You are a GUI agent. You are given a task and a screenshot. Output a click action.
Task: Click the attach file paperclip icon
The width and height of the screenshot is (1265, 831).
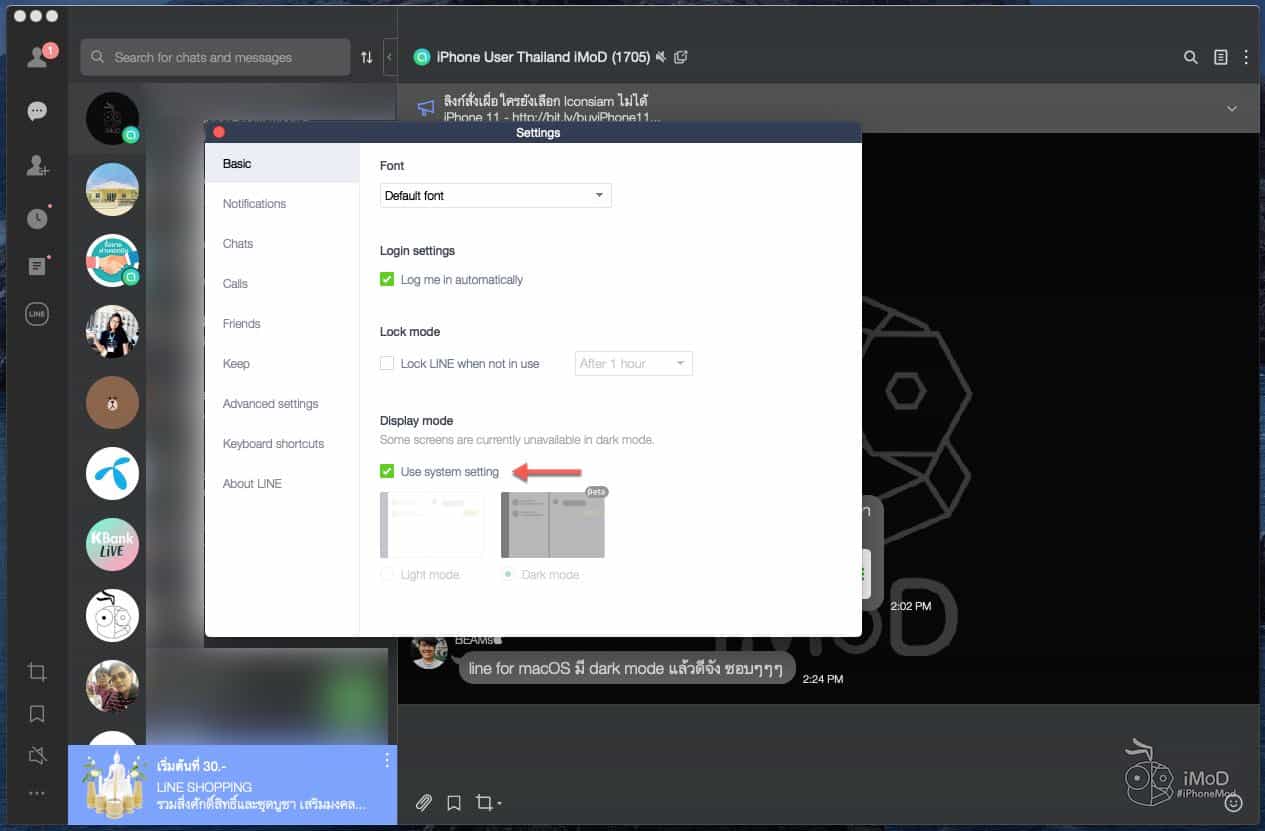[424, 802]
